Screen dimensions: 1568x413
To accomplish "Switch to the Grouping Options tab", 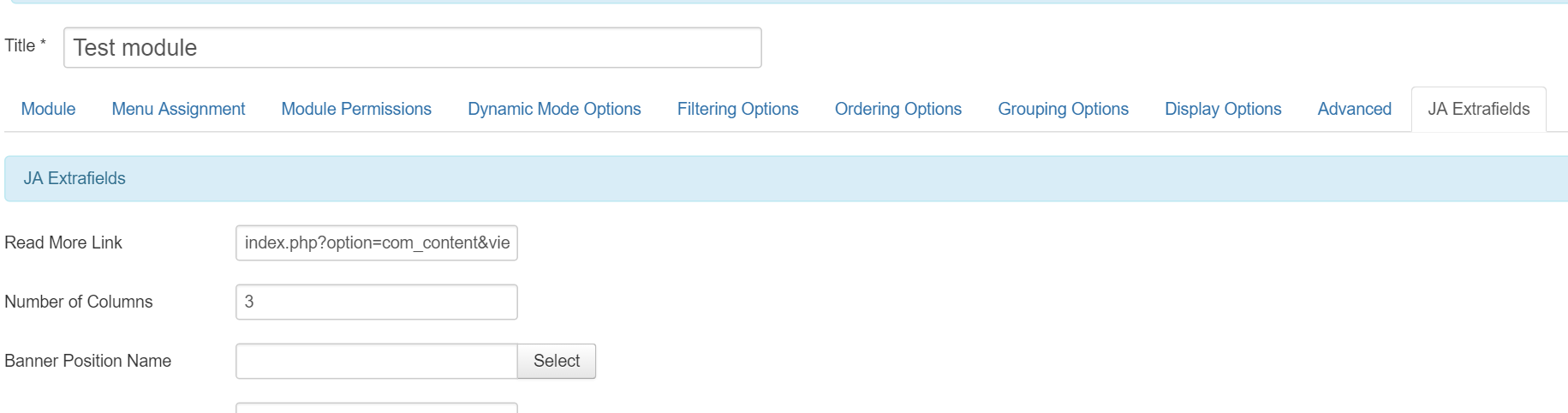I will coord(1063,109).
